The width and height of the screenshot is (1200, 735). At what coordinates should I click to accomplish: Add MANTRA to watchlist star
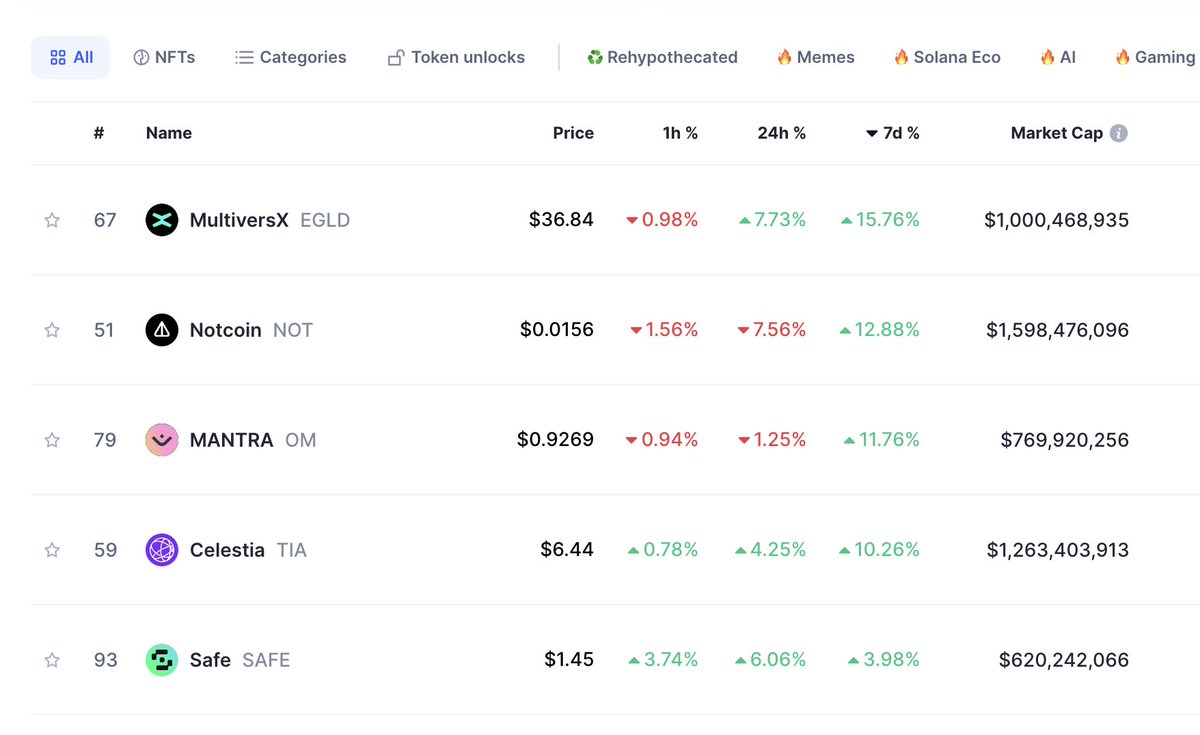coord(52,440)
